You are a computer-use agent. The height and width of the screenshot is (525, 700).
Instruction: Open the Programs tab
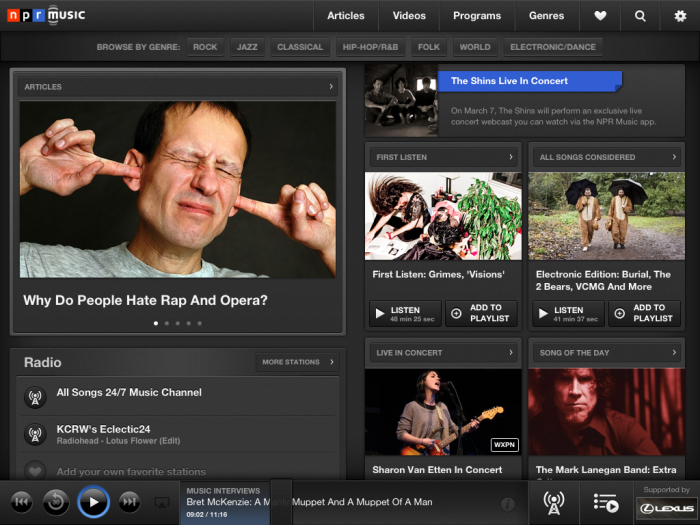click(x=477, y=16)
